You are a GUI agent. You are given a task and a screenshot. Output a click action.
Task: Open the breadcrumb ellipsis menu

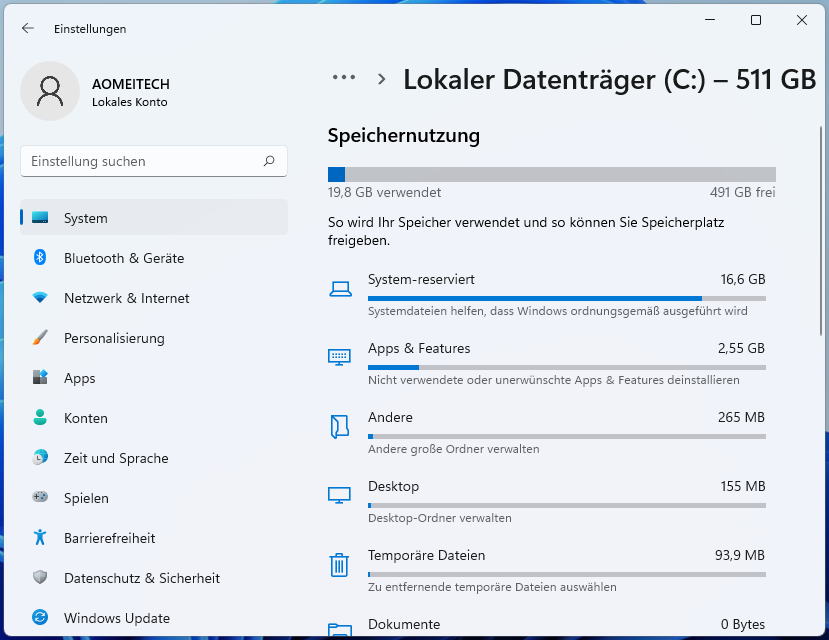(344, 77)
